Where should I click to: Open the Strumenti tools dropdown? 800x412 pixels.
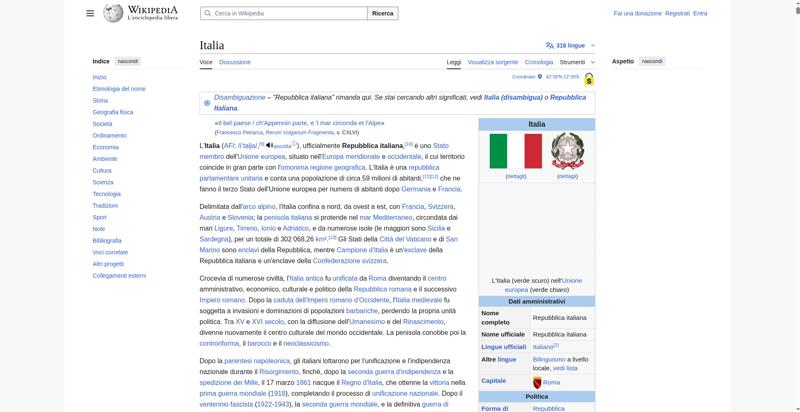click(x=577, y=62)
